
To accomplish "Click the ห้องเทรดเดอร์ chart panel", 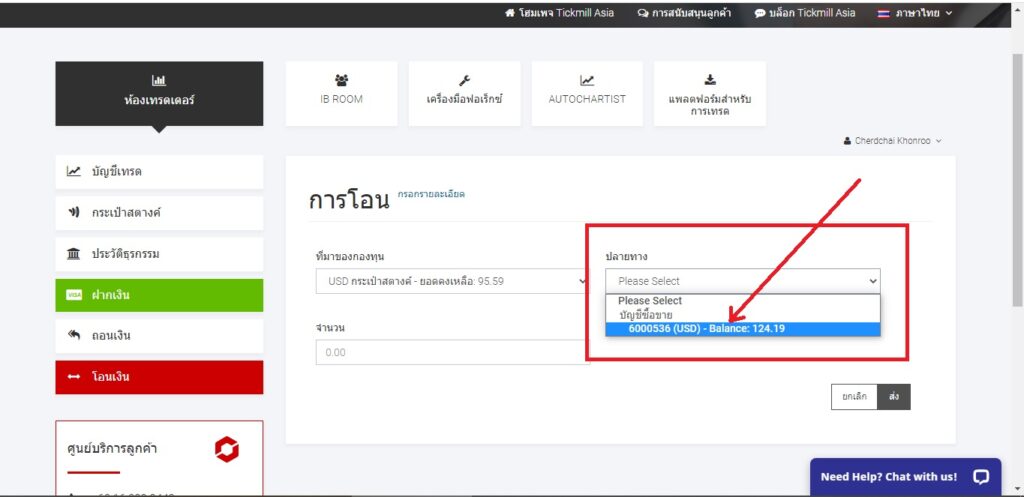I will tap(159, 93).
